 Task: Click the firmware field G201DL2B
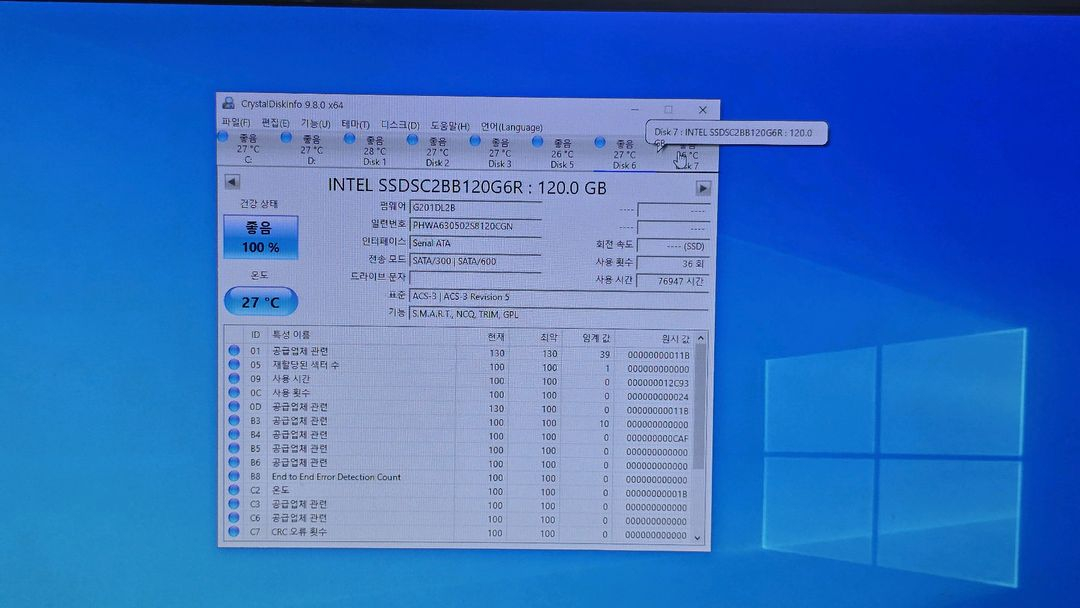(475, 207)
